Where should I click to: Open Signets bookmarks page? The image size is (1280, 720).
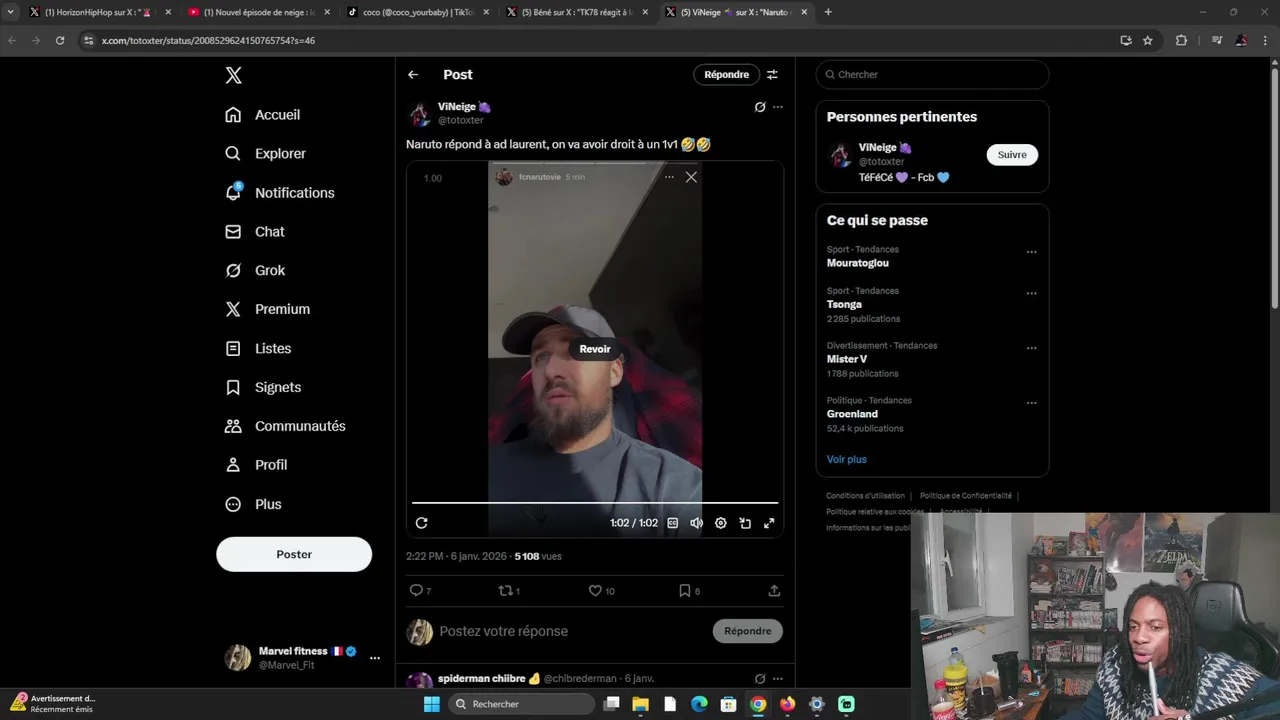click(x=263, y=388)
